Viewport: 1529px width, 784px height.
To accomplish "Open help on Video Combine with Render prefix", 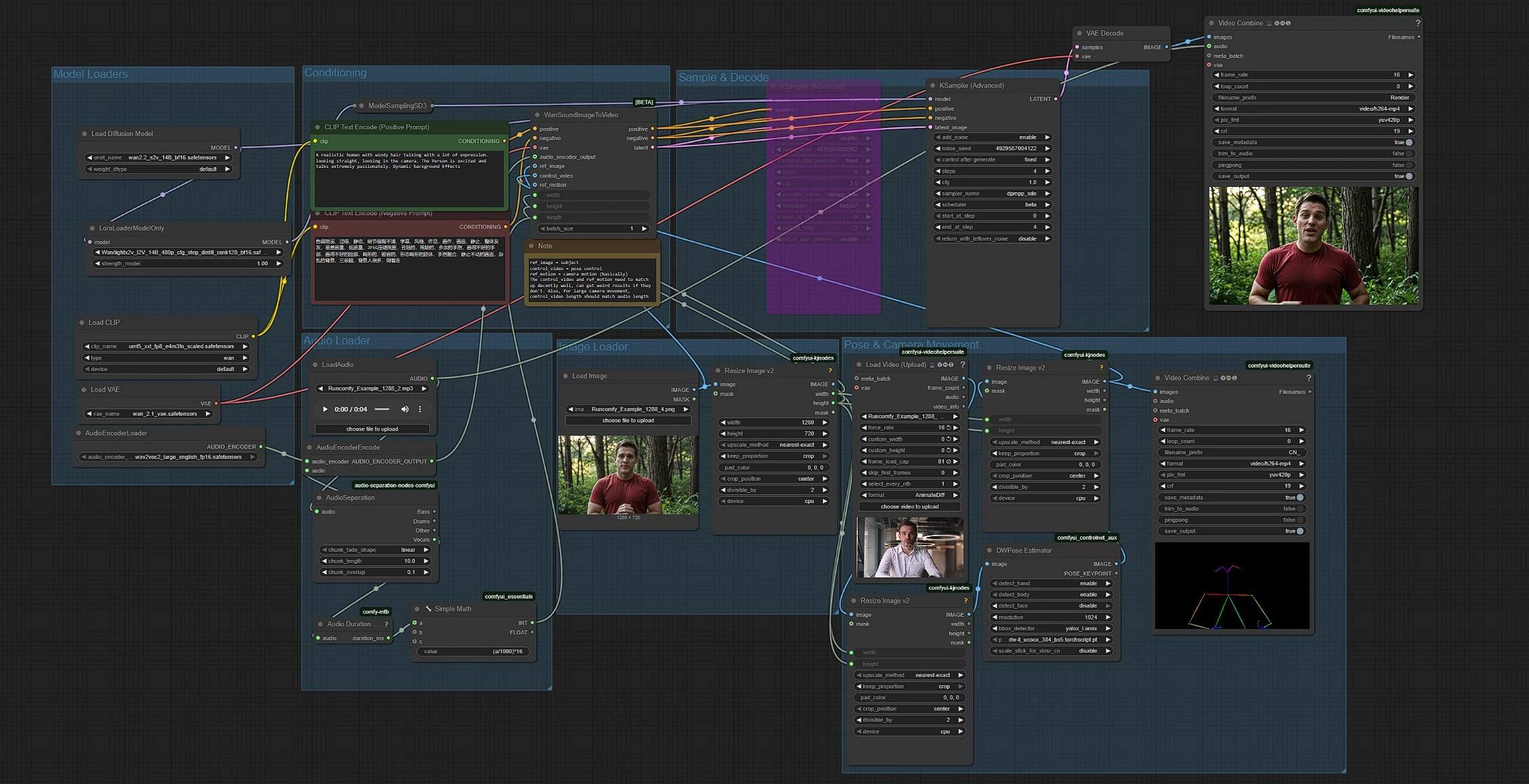I will (x=1418, y=23).
